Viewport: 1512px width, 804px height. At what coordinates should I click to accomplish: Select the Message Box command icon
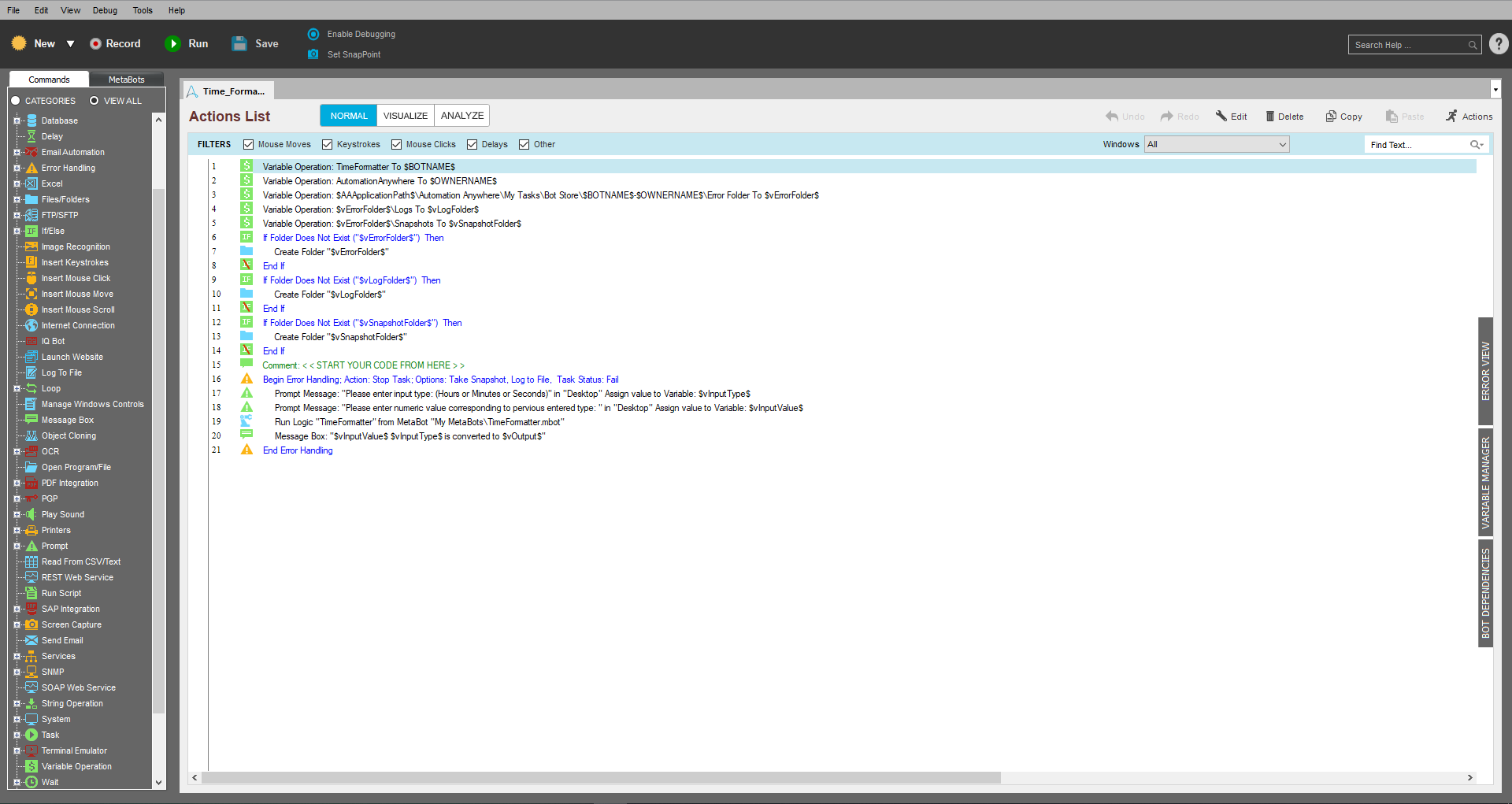pos(31,420)
